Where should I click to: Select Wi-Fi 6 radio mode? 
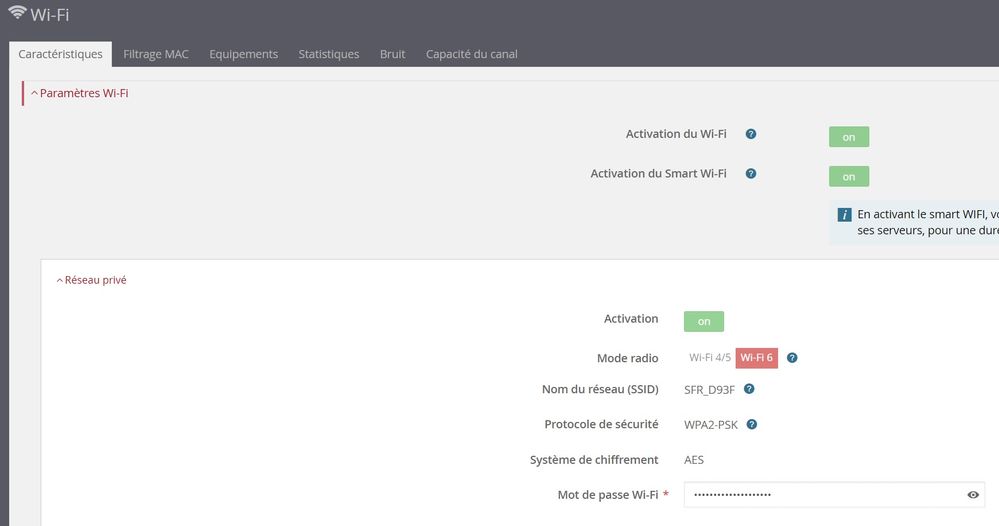click(x=756, y=358)
